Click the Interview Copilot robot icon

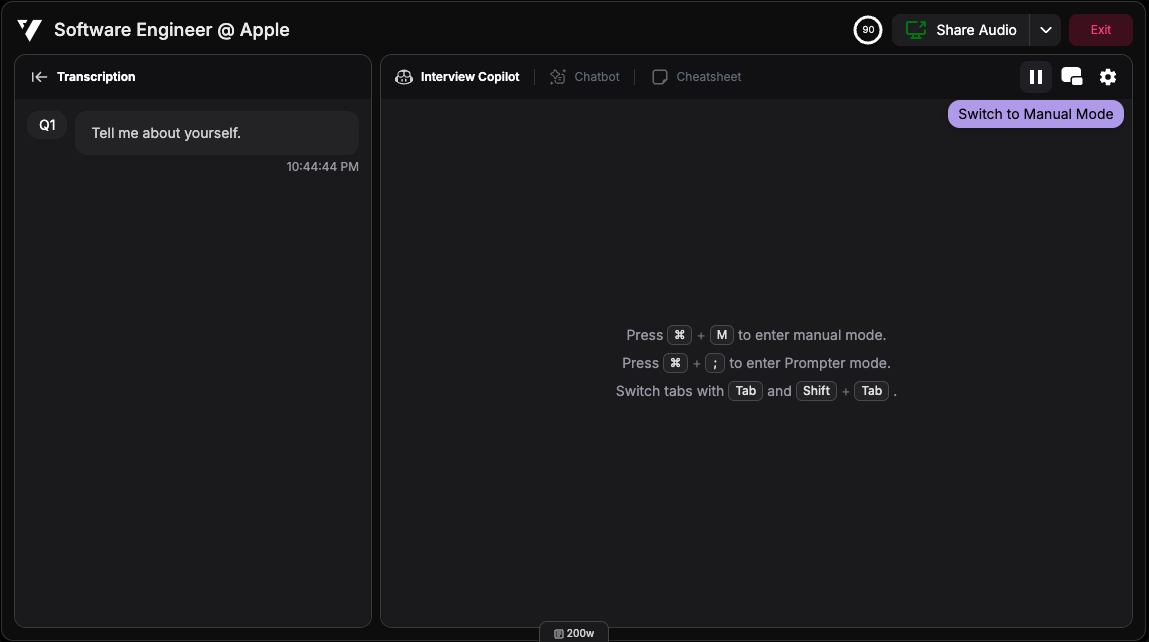click(404, 77)
